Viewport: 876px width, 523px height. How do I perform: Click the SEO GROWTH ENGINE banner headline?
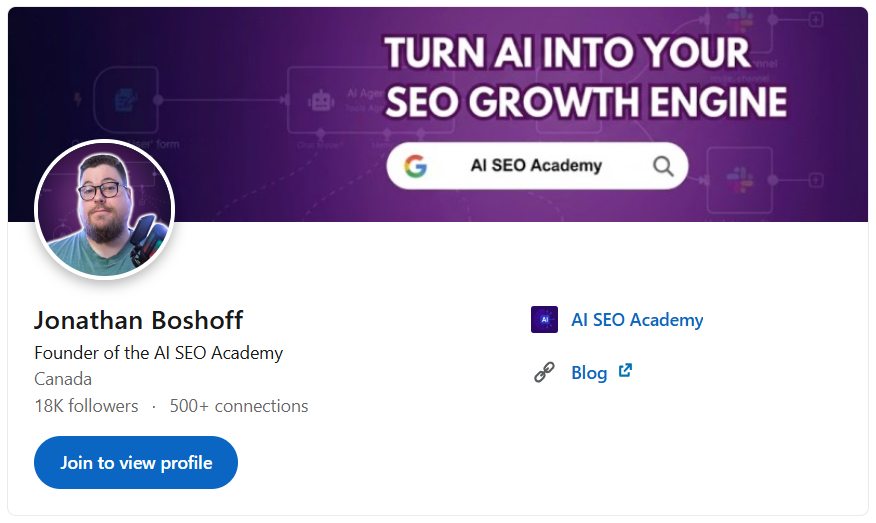585,103
